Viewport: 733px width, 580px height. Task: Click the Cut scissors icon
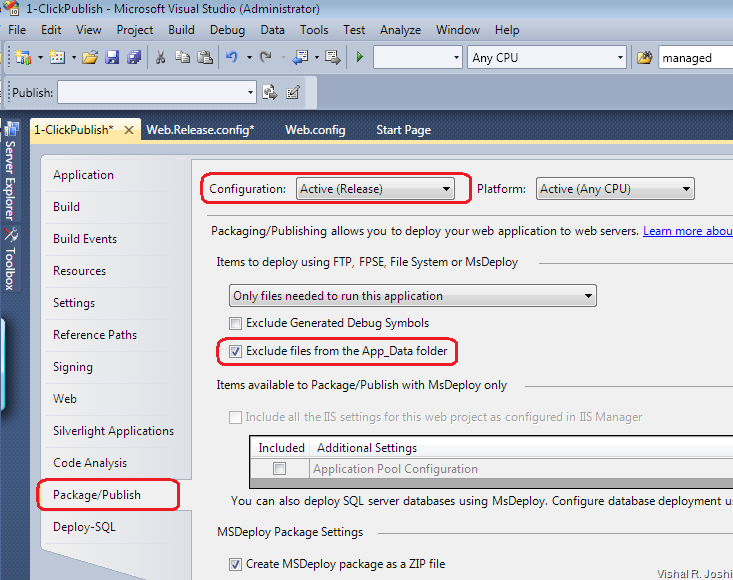click(160, 58)
